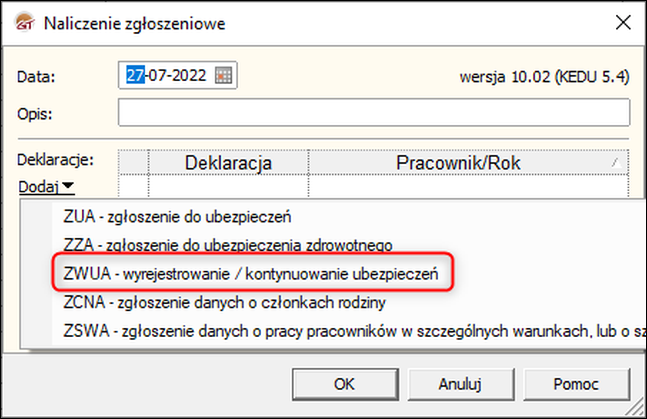Open help with the Pomoc button
The image size is (647, 419).
point(576,384)
